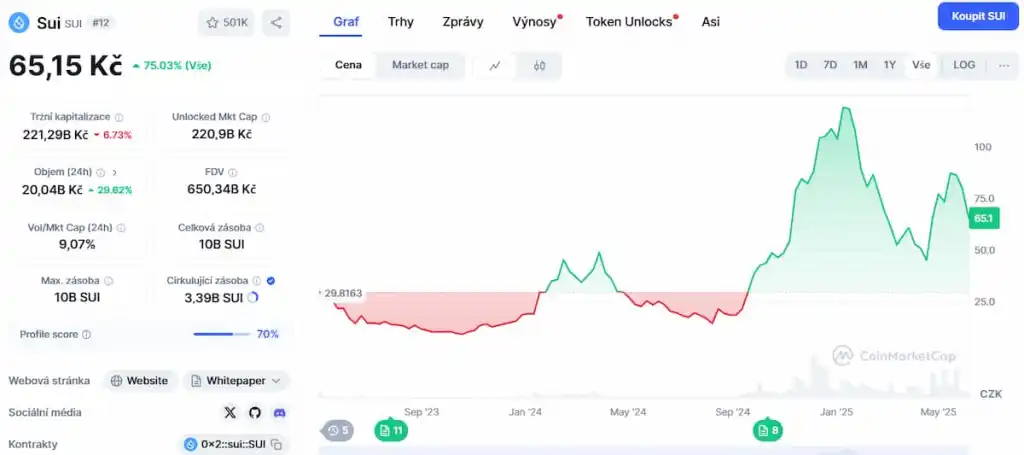Click the share icon beside the watchlist star
The image size is (1024, 455).
pyautogui.click(x=276, y=22)
